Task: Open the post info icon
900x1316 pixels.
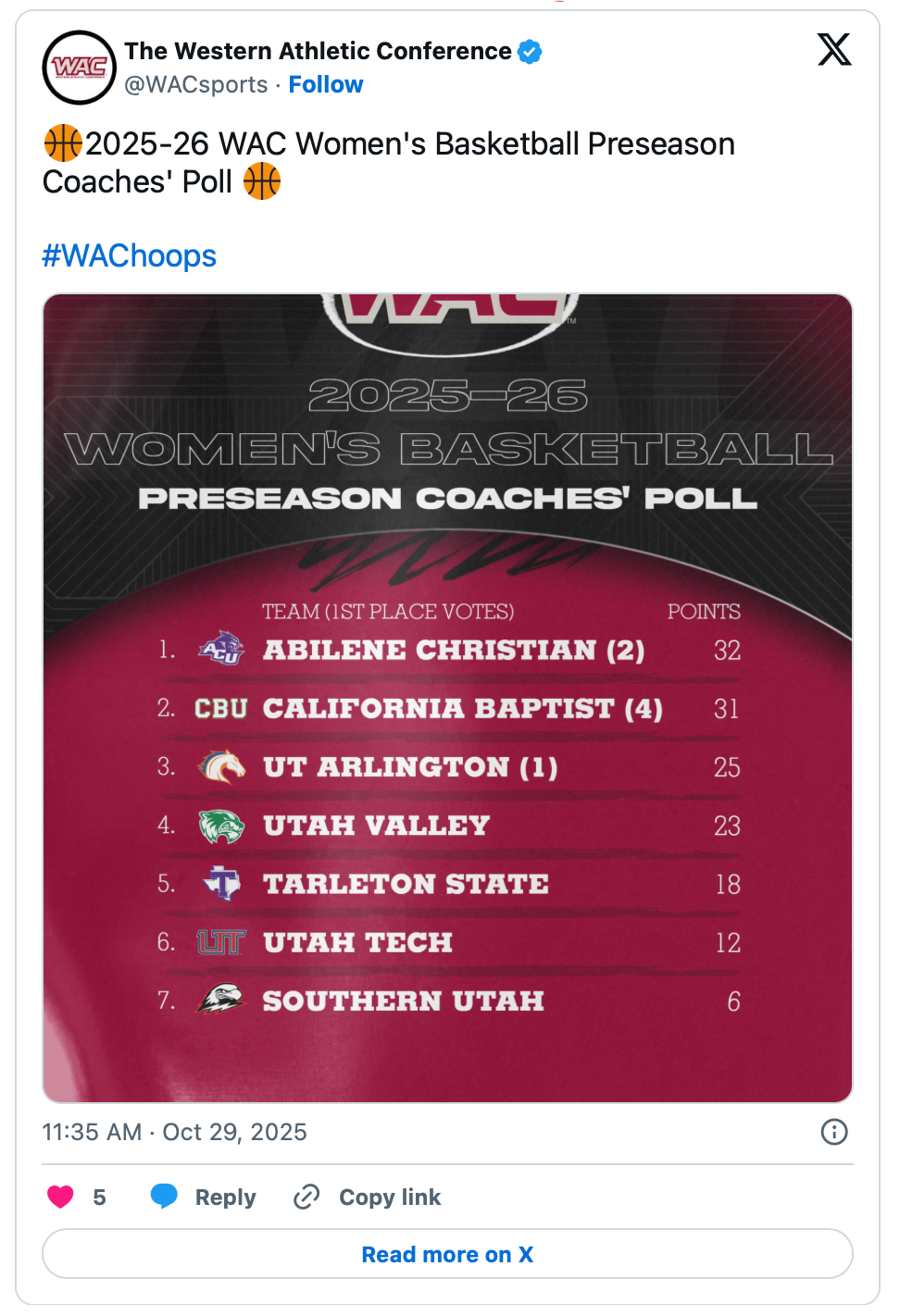Action: (834, 1132)
